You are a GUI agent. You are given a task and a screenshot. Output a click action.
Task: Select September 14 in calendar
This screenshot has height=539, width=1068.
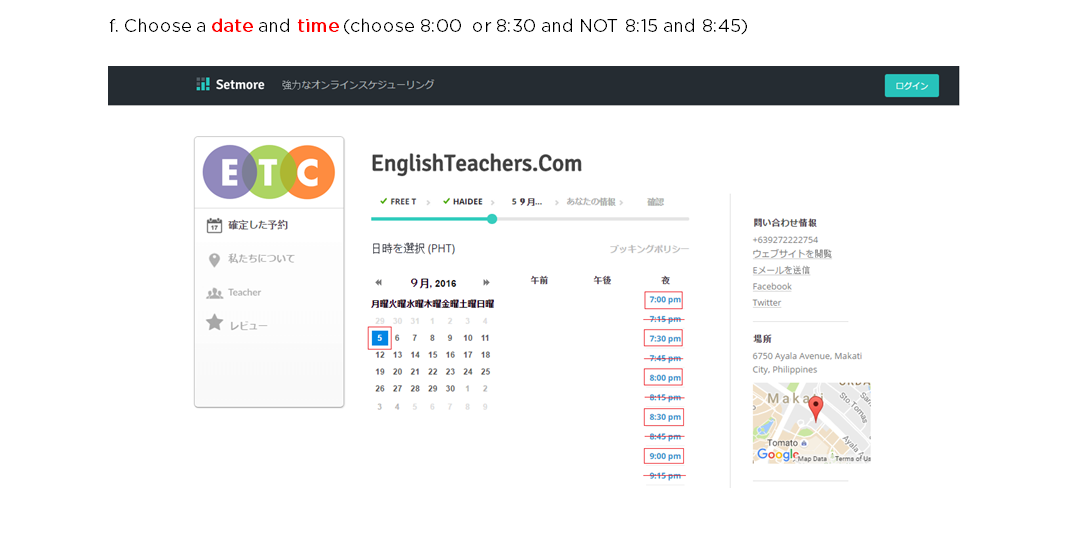point(415,355)
